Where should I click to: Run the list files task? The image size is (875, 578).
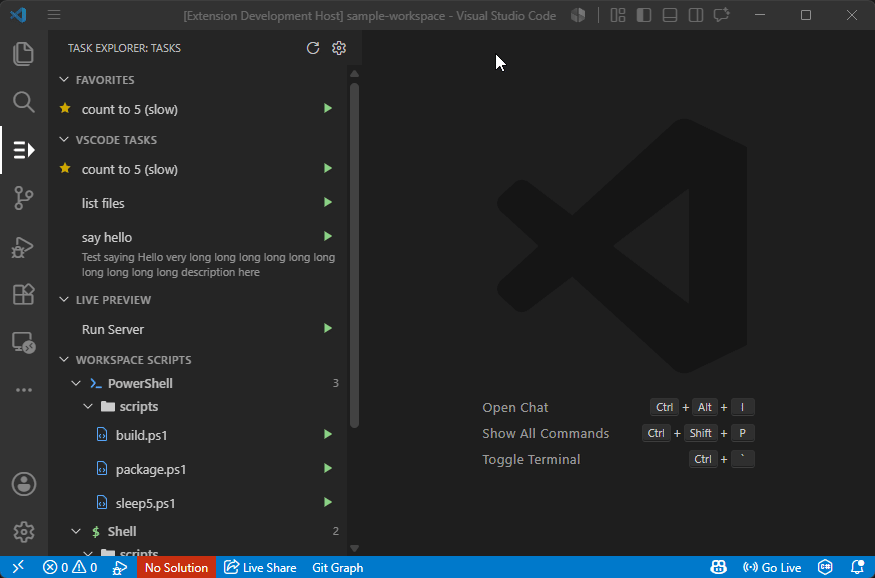tap(328, 203)
